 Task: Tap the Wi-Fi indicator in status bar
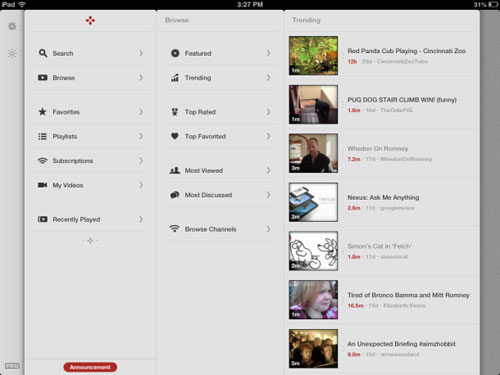[x=22, y=4]
